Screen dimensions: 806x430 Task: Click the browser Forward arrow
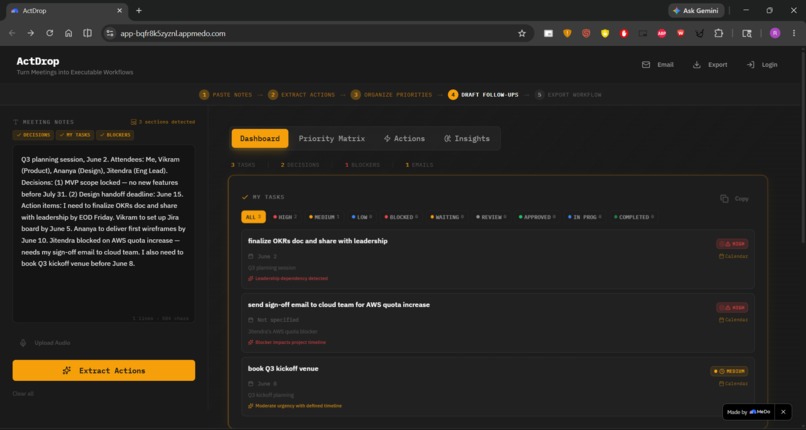(x=31, y=33)
